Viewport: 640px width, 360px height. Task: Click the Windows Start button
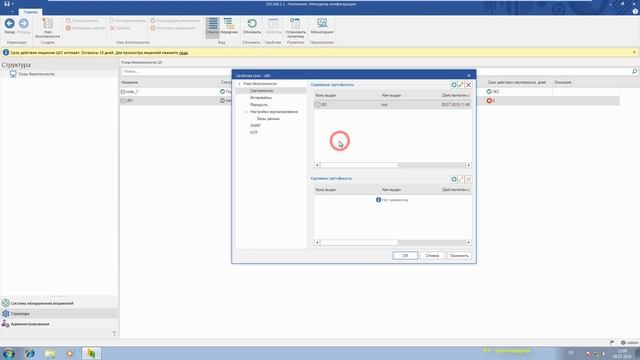(9, 353)
